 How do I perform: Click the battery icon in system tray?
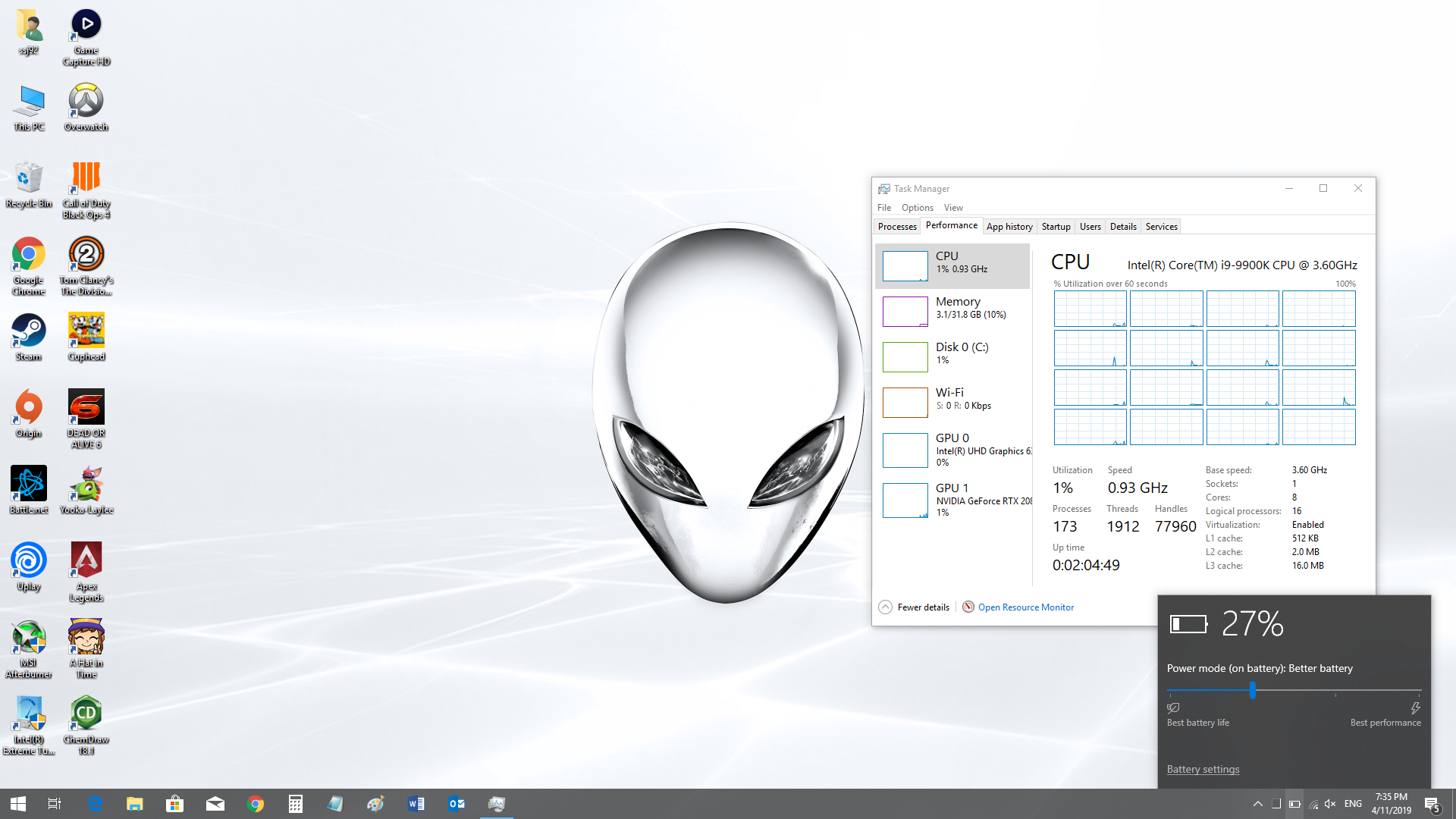(1294, 804)
